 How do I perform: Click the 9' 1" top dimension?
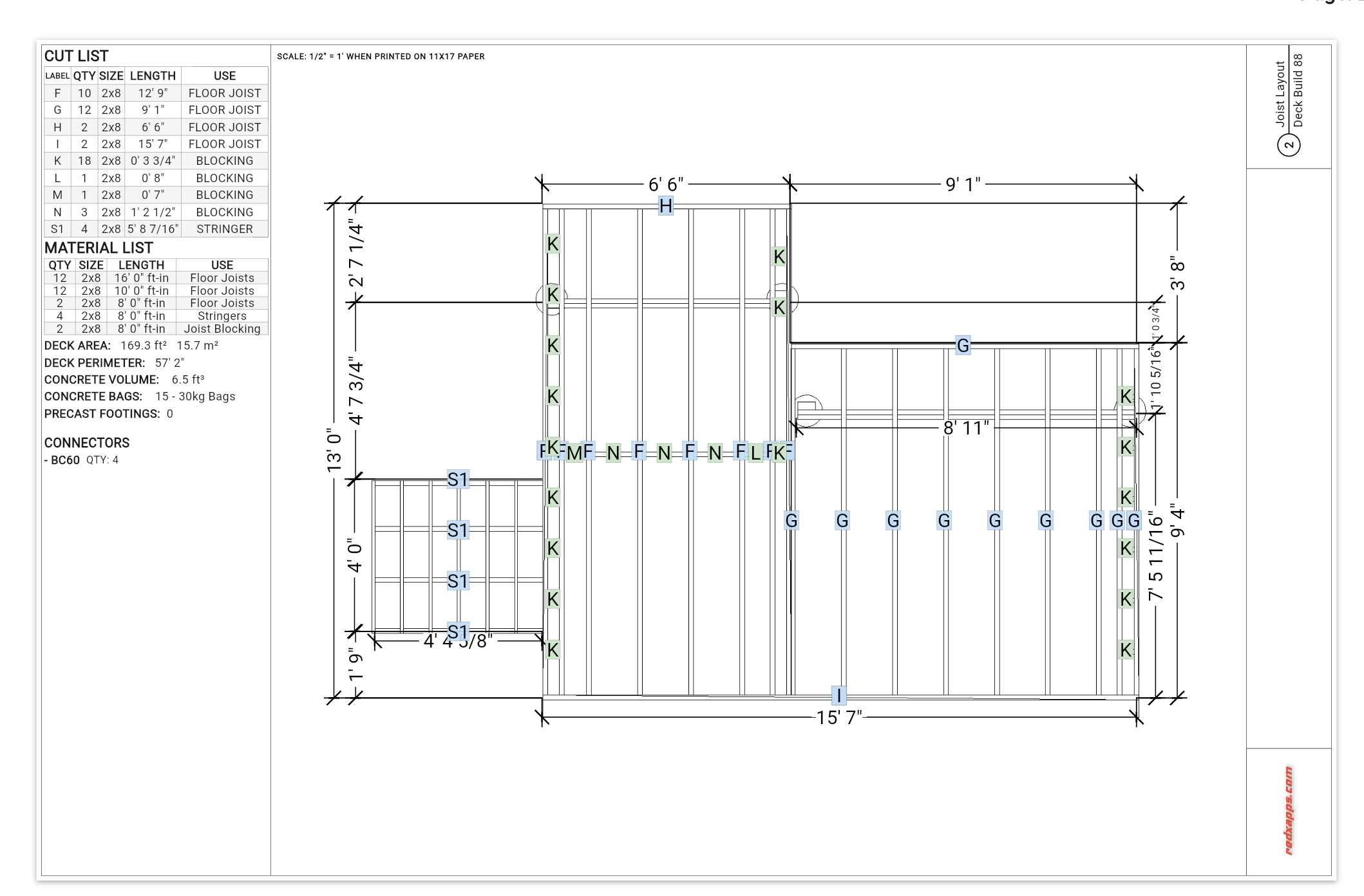(963, 185)
